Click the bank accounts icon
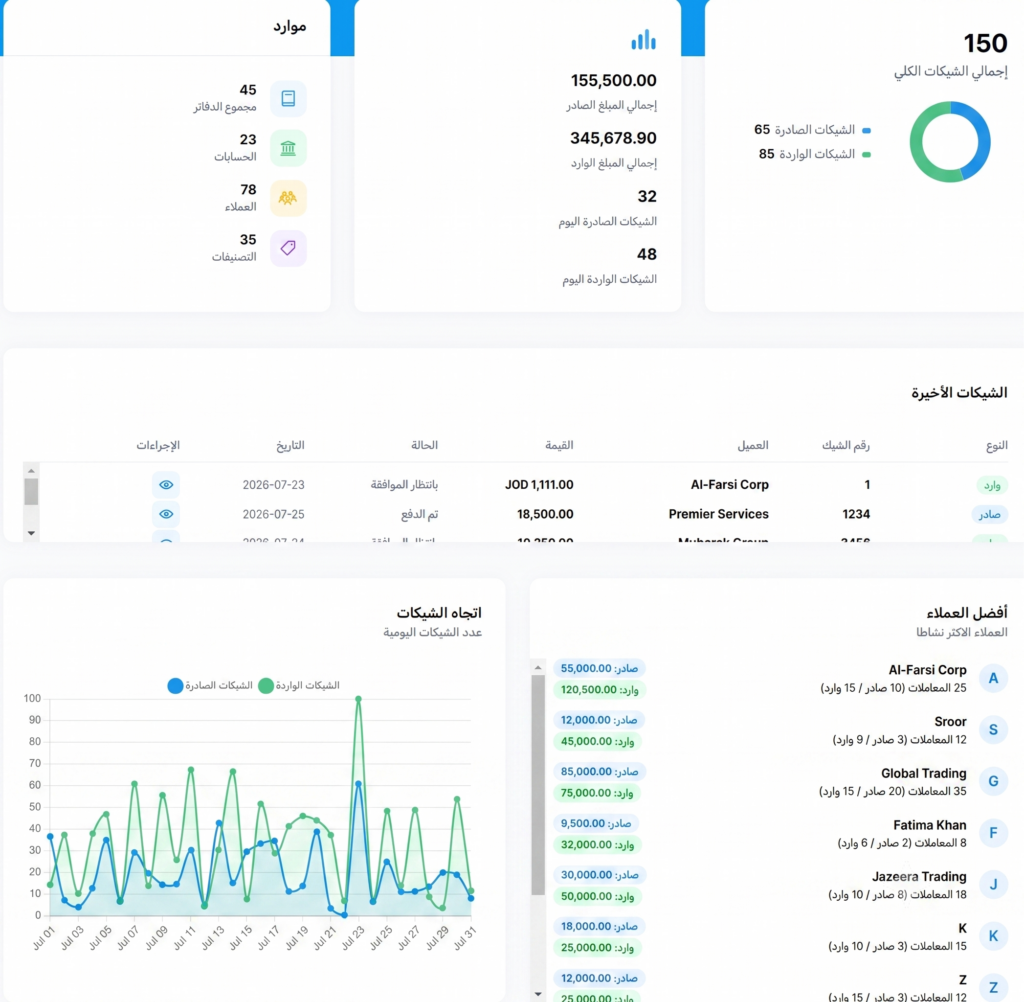1024x1002 pixels. (288, 149)
